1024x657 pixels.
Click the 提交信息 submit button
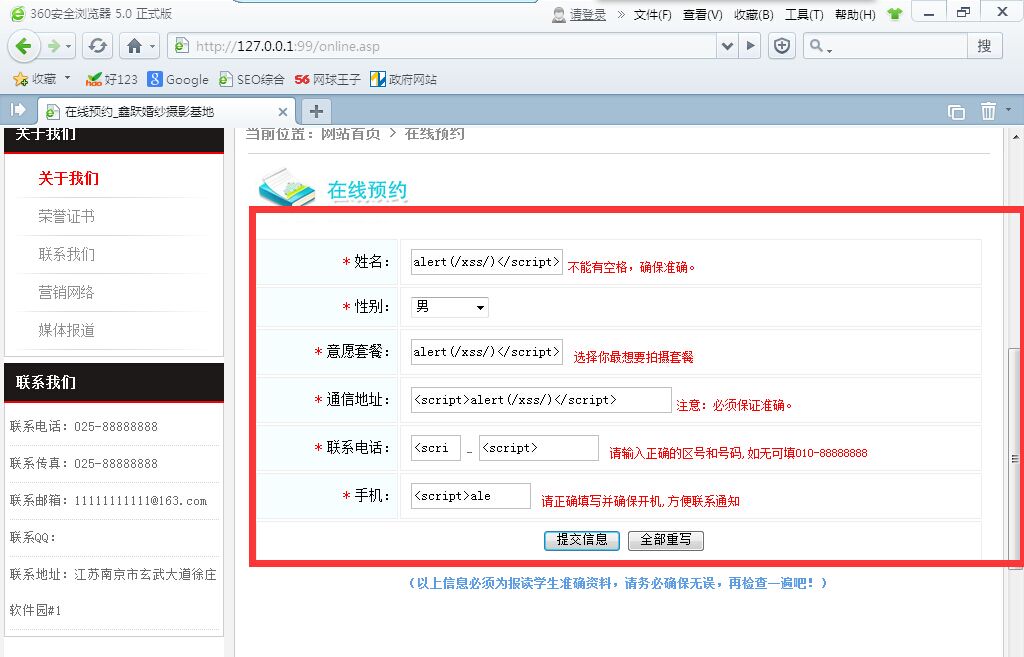pyautogui.click(x=582, y=540)
